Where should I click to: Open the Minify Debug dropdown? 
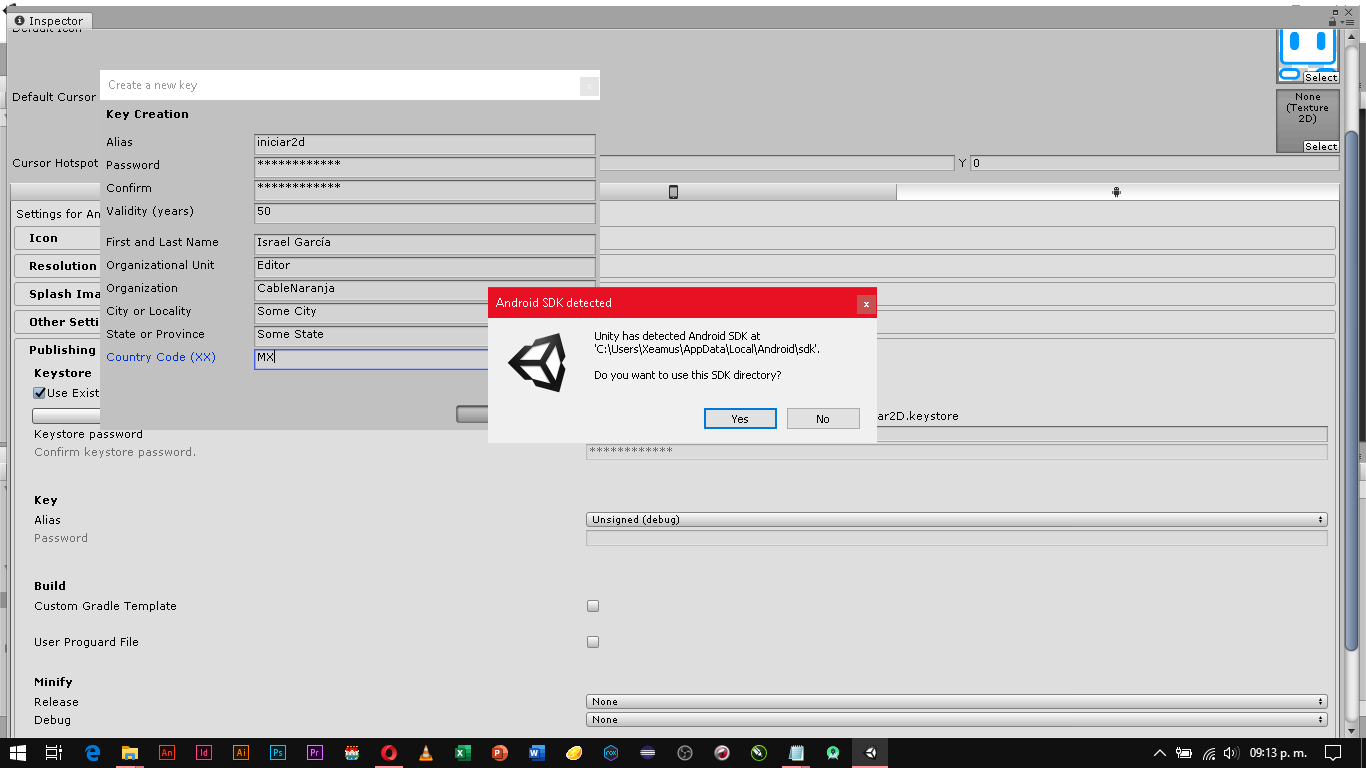tap(955, 719)
